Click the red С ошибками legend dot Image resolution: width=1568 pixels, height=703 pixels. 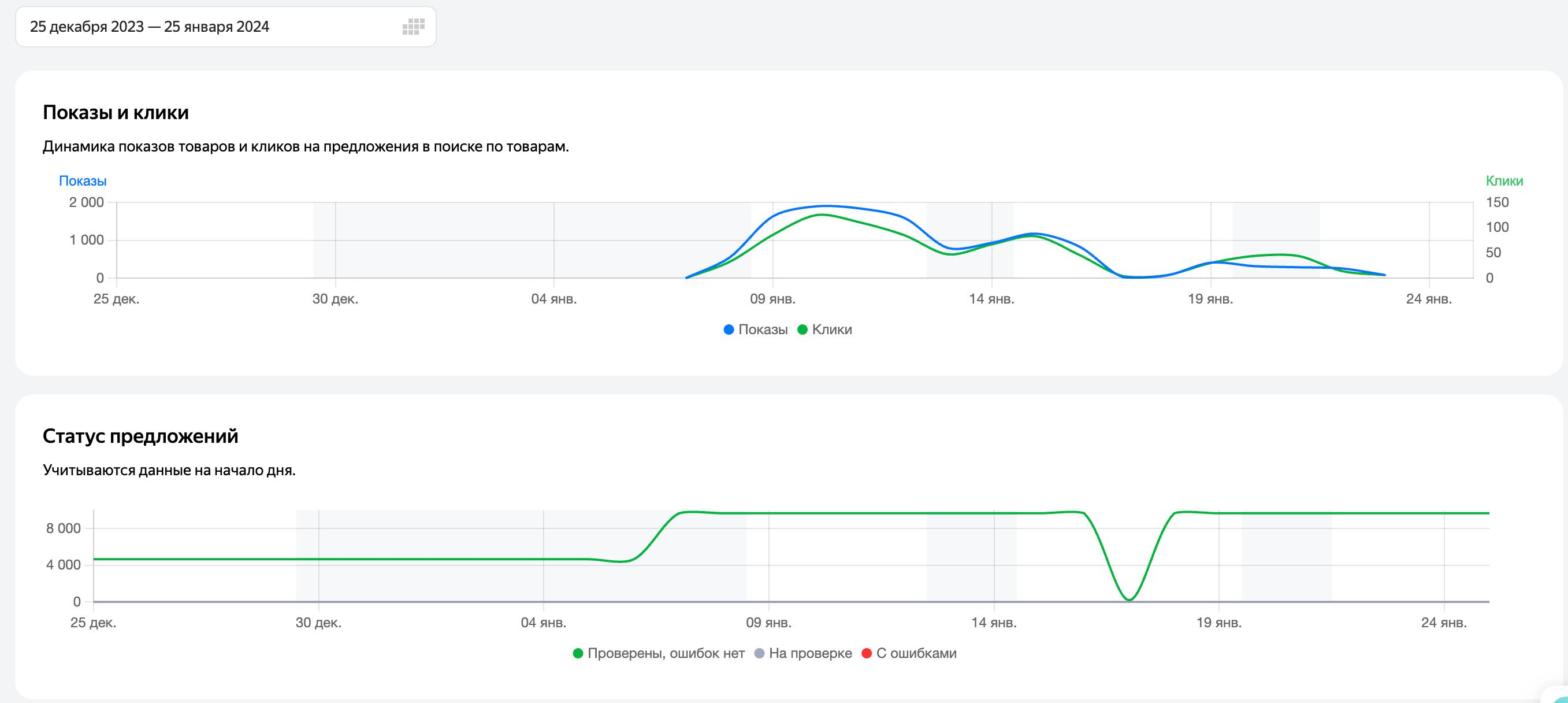867,654
